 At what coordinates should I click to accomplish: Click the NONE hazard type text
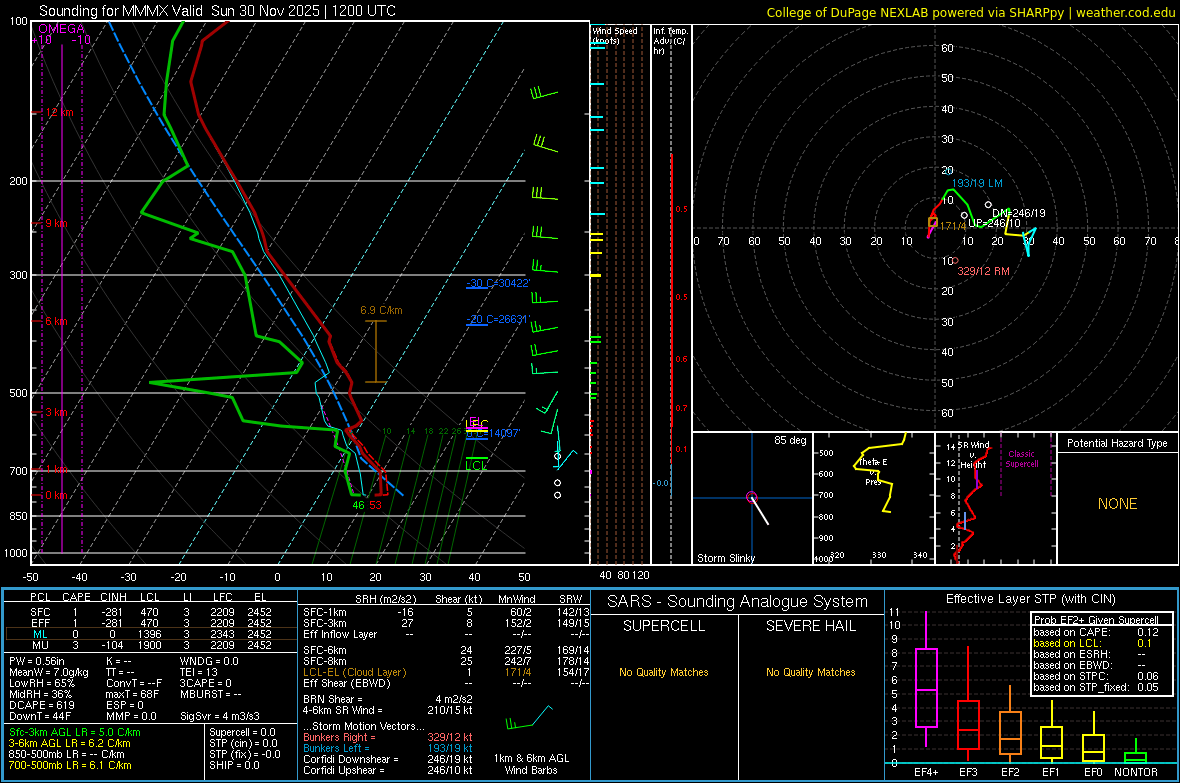coord(1117,504)
